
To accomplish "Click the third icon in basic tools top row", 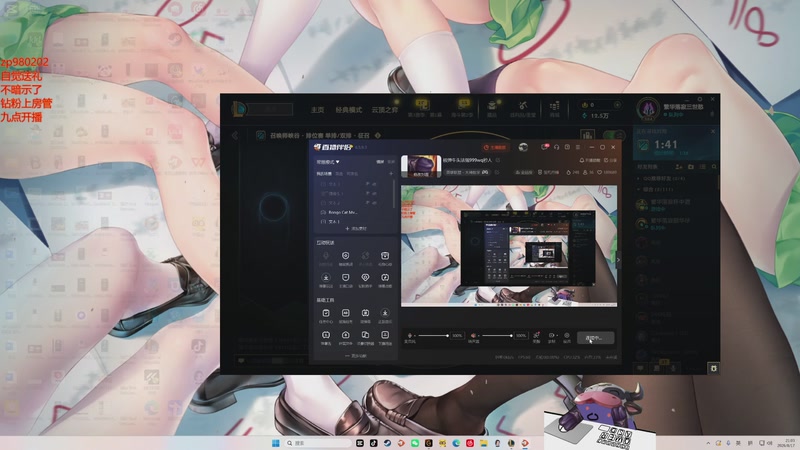I will tap(365, 313).
